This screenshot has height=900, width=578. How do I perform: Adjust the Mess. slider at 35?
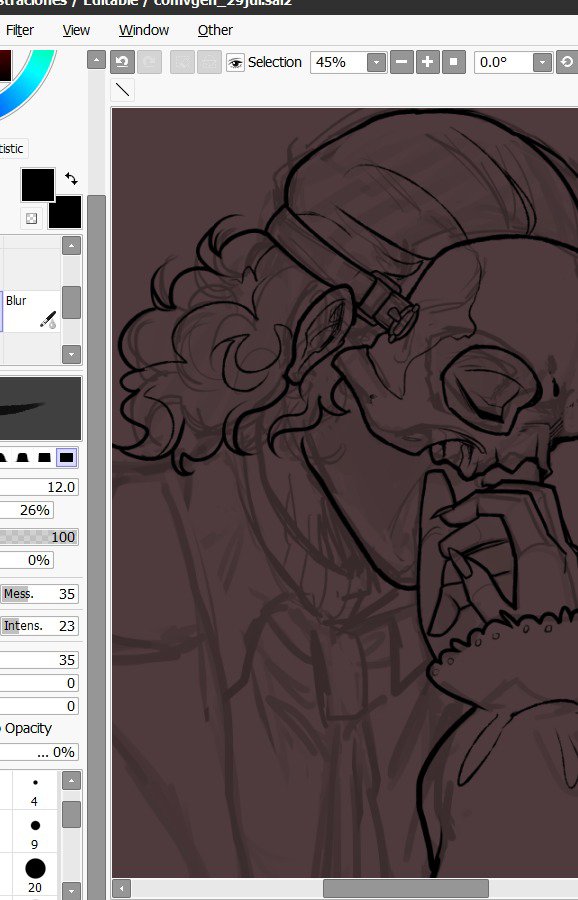(39, 594)
